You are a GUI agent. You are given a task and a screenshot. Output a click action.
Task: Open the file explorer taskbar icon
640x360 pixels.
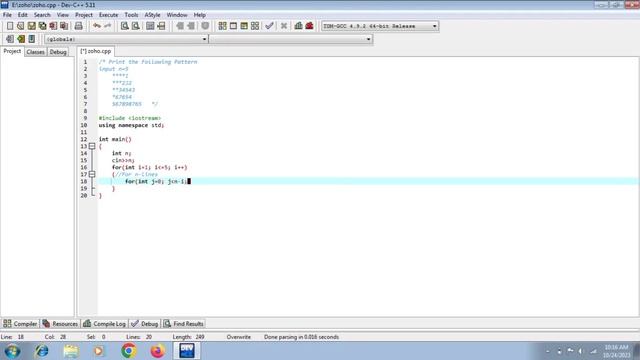tap(71, 351)
